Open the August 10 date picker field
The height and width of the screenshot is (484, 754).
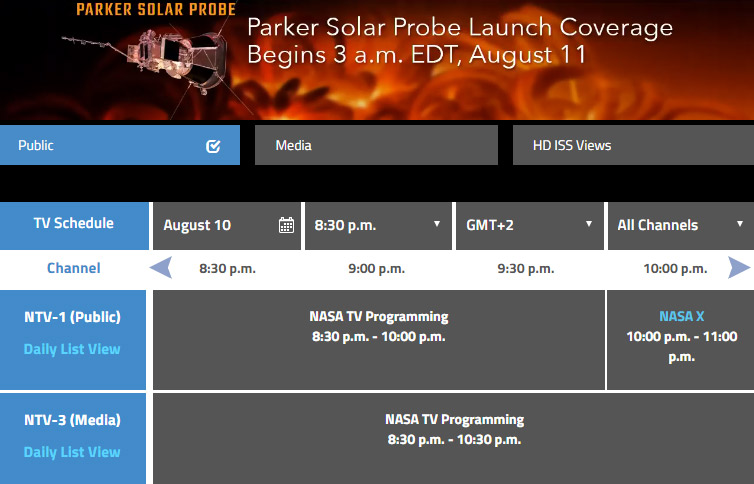226,225
